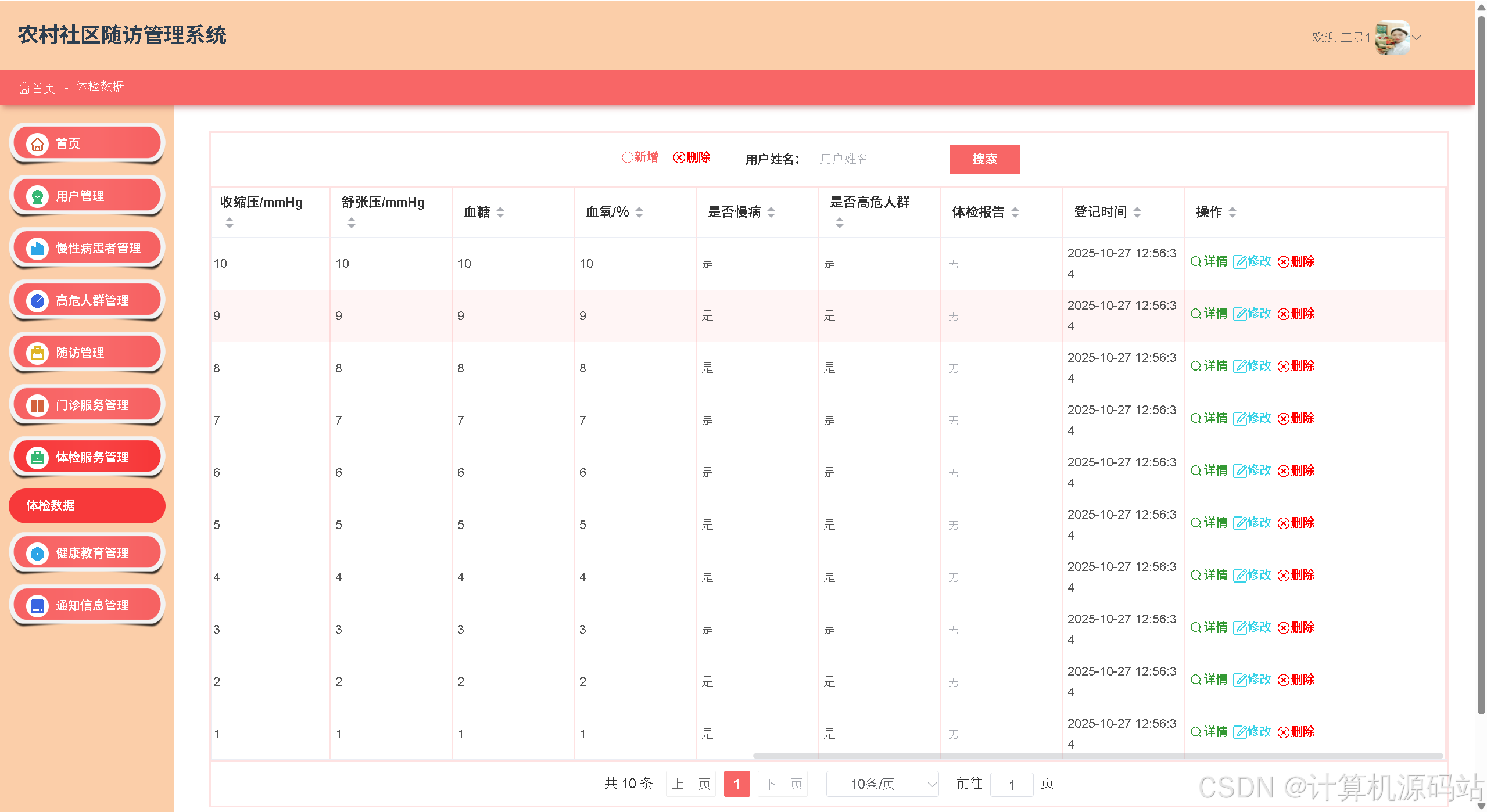
Task: Click 详情 text in row 3
Action: pyautogui.click(x=1215, y=627)
